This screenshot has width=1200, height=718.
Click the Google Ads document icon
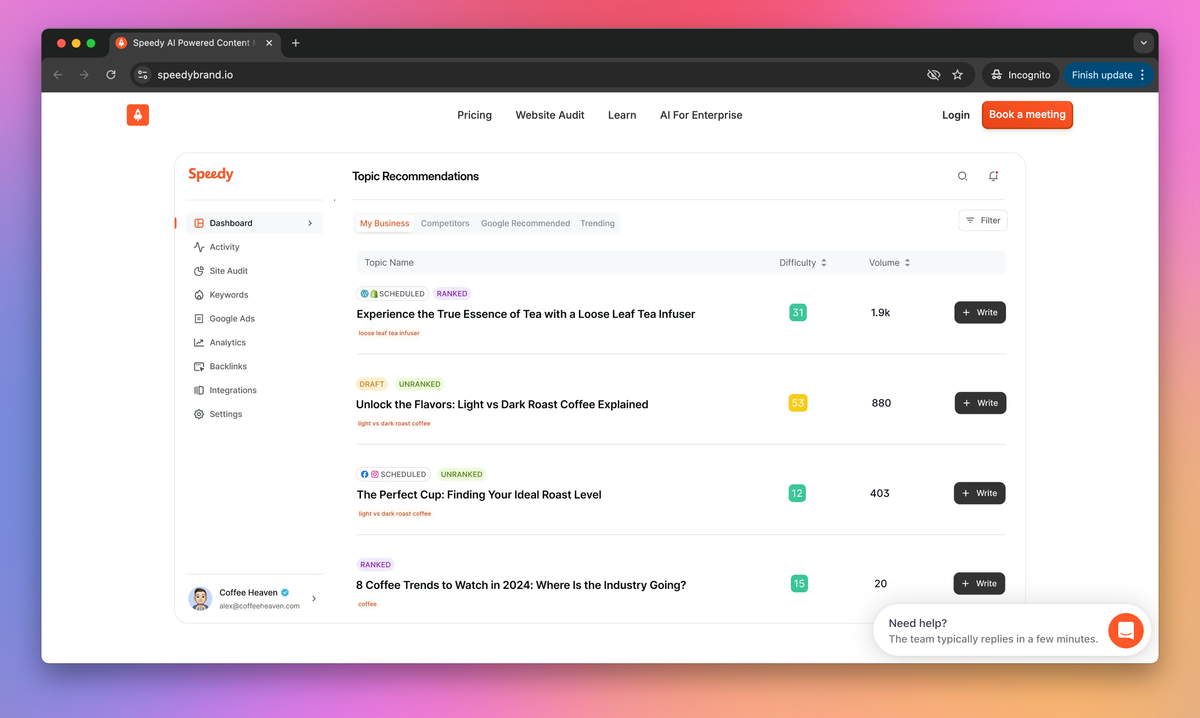pyautogui.click(x=199, y=319)
